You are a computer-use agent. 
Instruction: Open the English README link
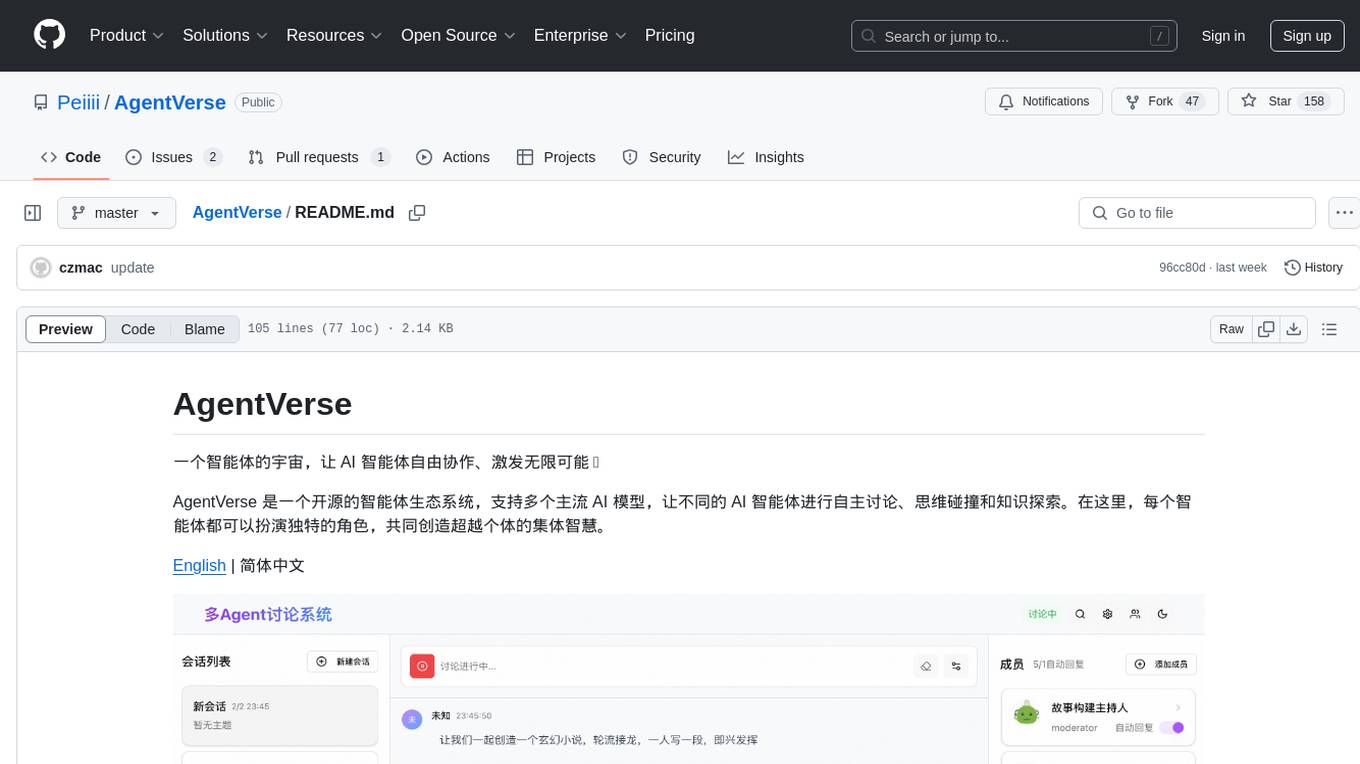(199, 566)
